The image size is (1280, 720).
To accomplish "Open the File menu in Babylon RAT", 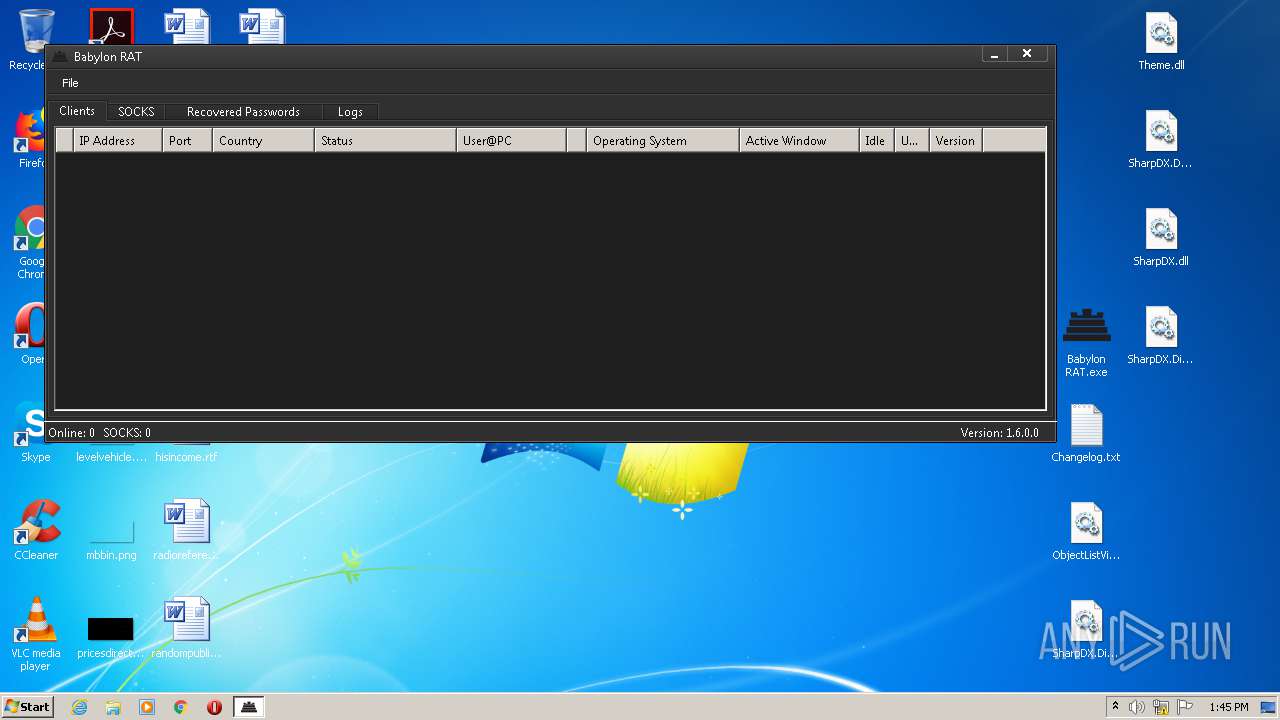I will pos(70,83).
